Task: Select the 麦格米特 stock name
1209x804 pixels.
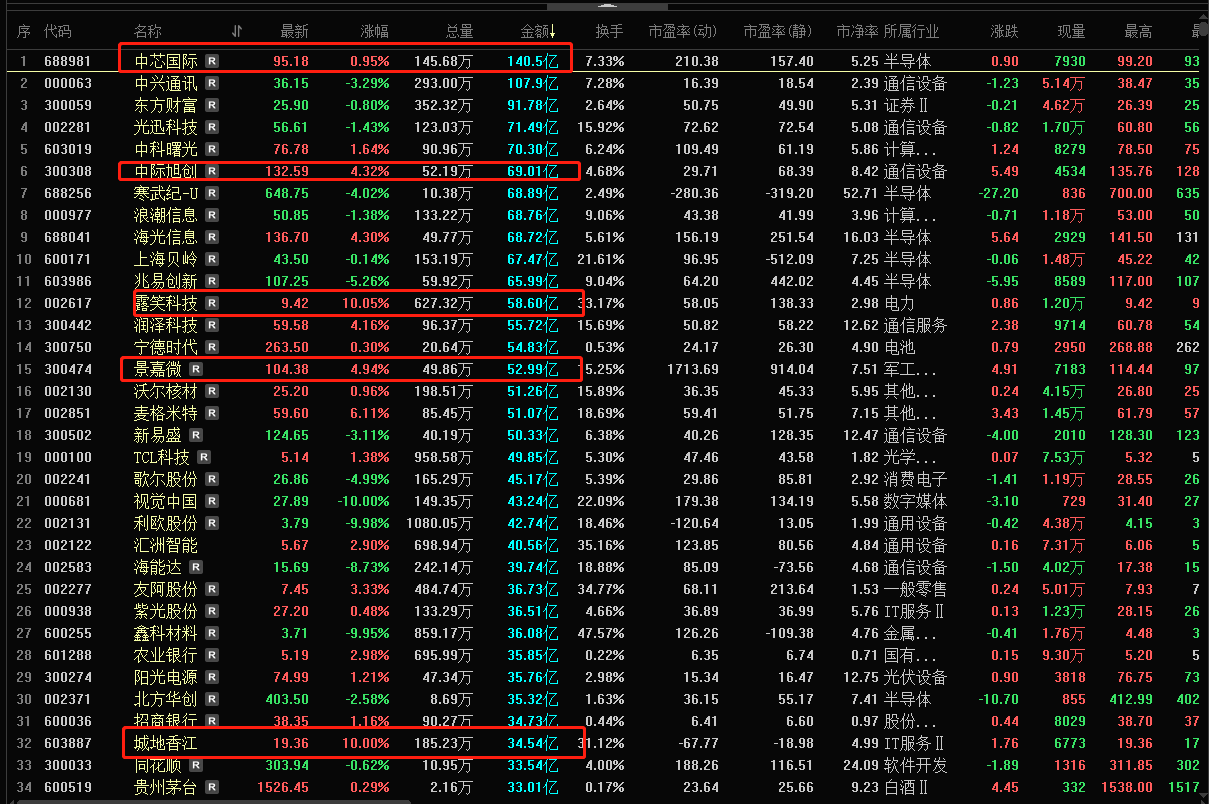Action: click(166, 413)
